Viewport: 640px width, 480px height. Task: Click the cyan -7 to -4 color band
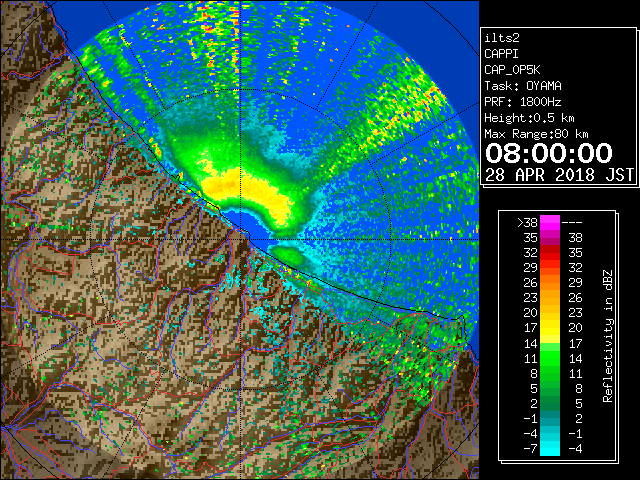(x=550, y=449)
